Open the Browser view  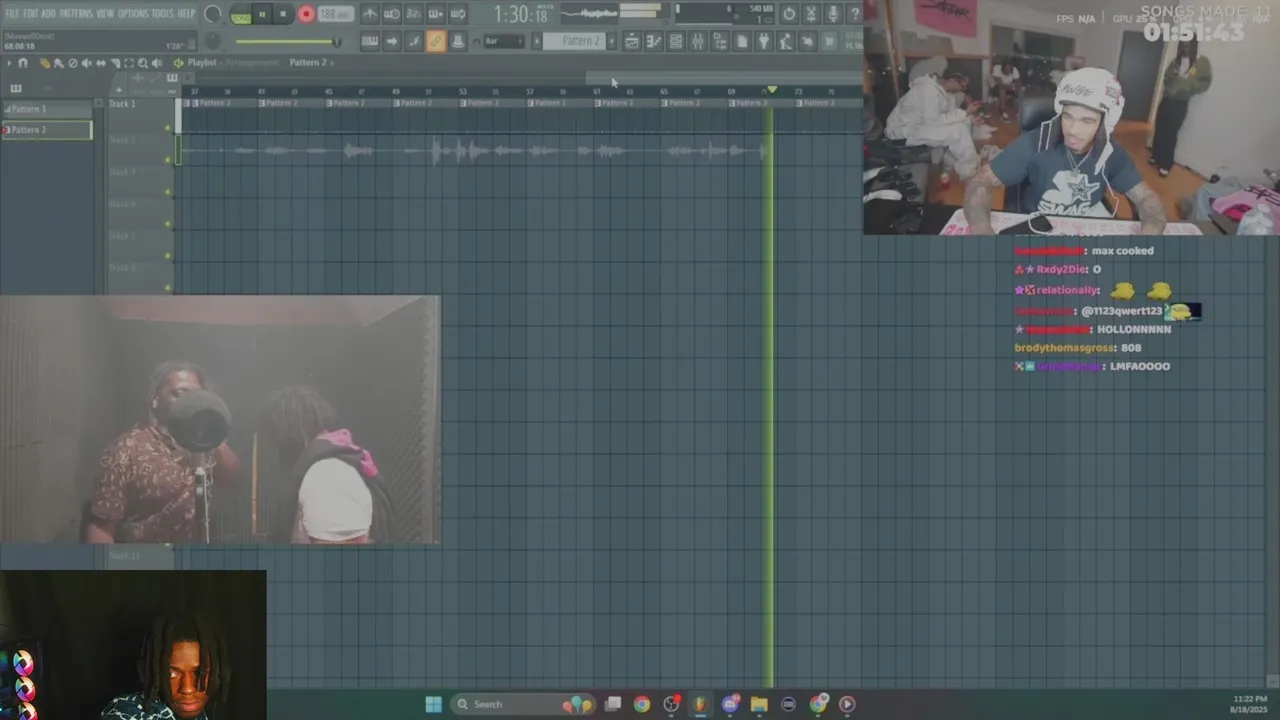(x=720, y=41)
